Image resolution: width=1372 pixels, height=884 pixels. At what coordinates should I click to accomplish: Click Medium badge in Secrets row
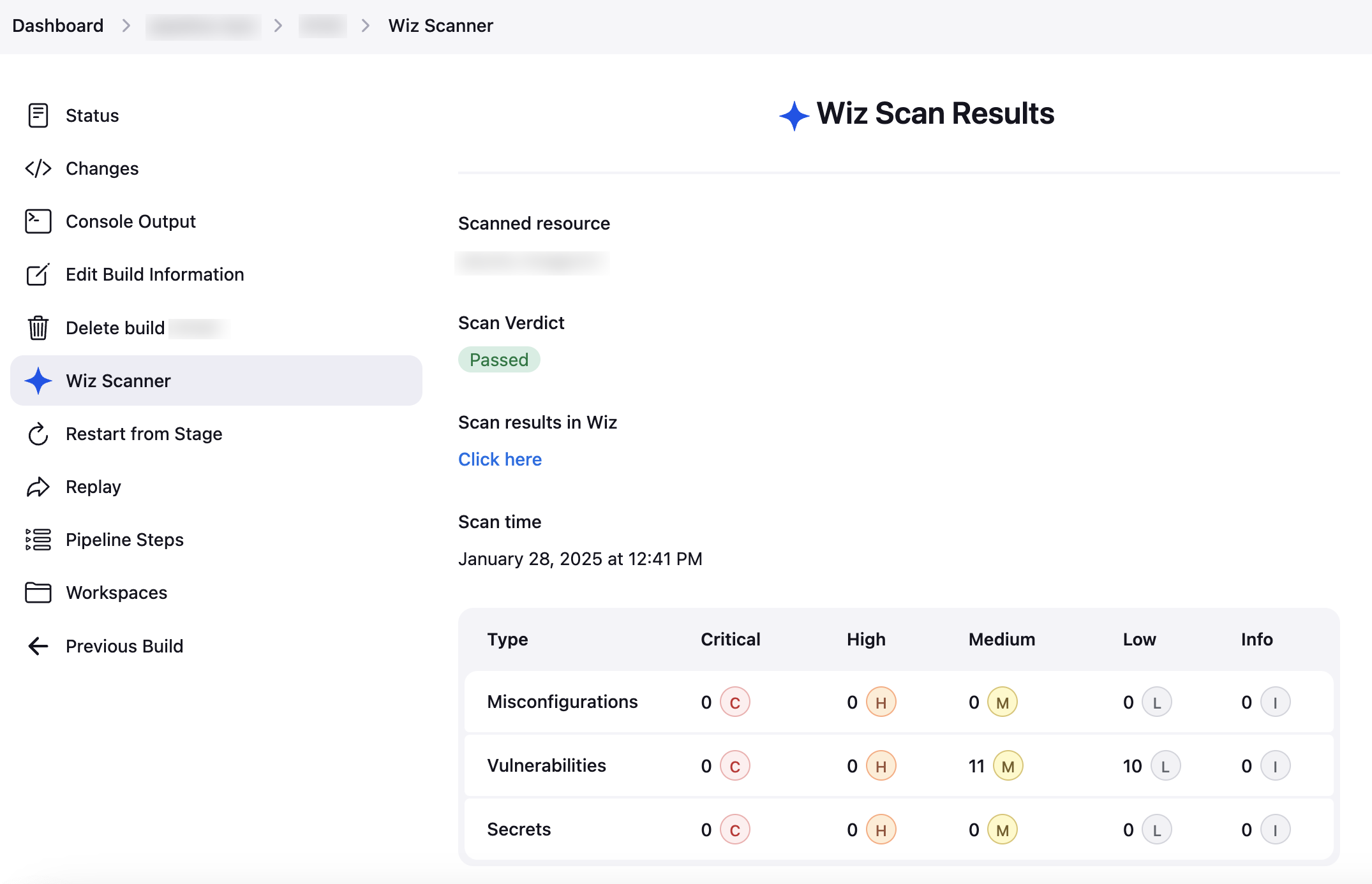click(1003, 830)
